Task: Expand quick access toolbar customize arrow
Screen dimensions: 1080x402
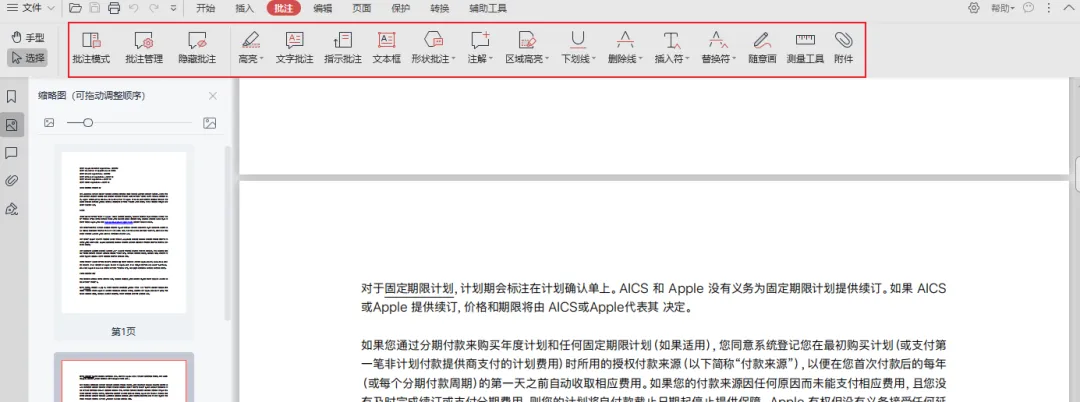Action: [x=173, y=9]
